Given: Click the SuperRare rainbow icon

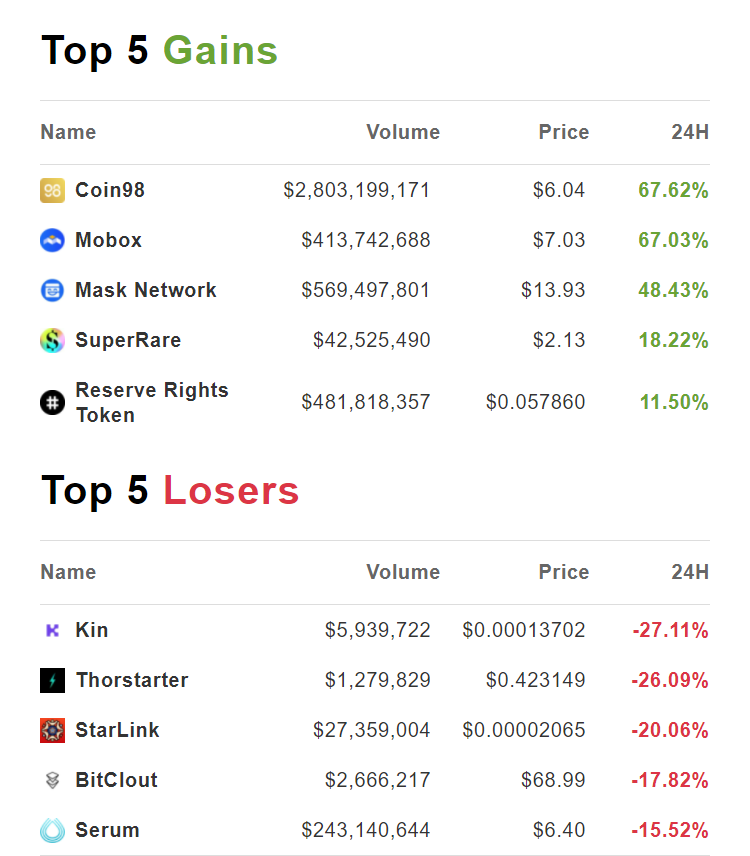Looking at the screenshot, I should click(x=52, y=340).
